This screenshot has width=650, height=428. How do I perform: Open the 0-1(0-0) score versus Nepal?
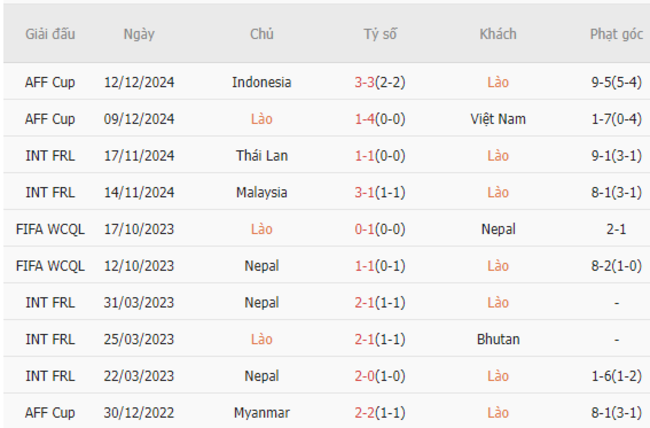380,229
